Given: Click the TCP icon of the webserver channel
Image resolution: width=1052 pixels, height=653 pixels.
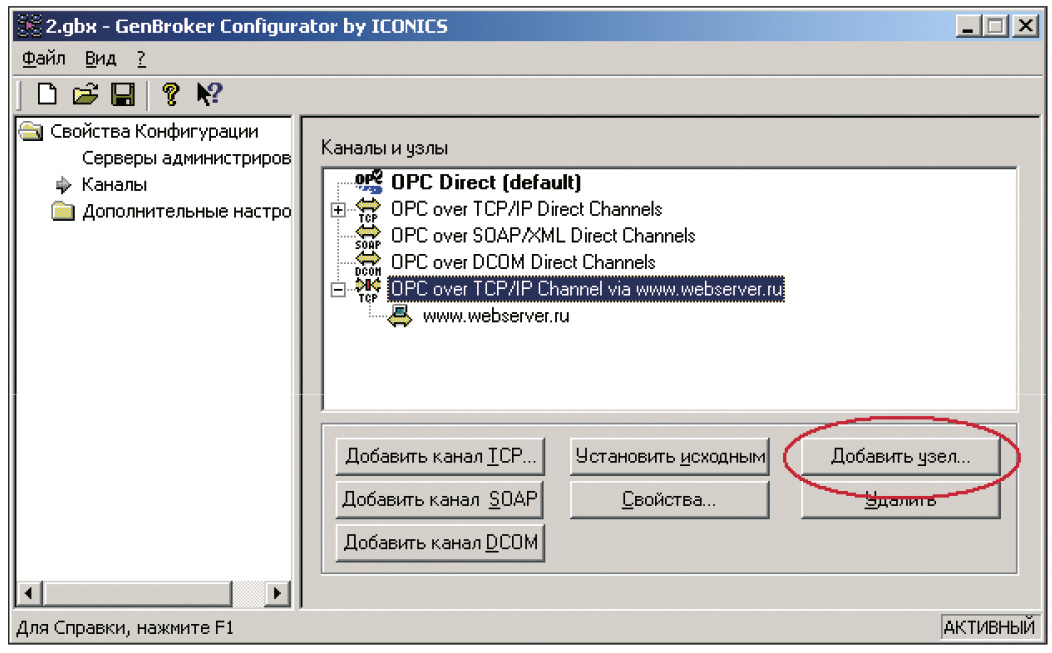Looking at the screenshot, I should click(x=368, y=289).
